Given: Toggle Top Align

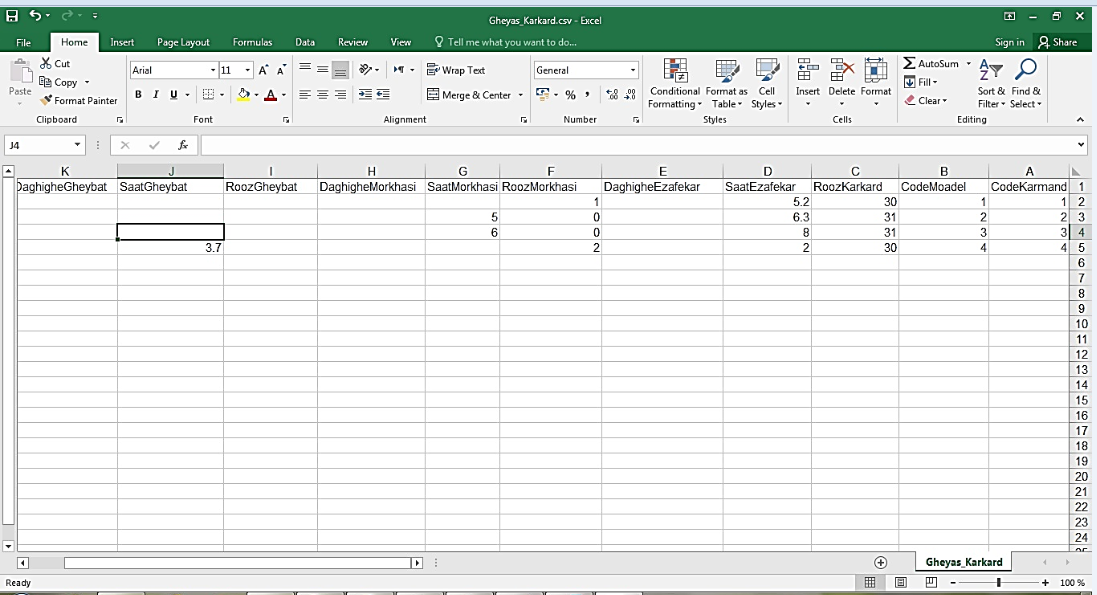Looking at the screenshot, I should coord(305,69).
